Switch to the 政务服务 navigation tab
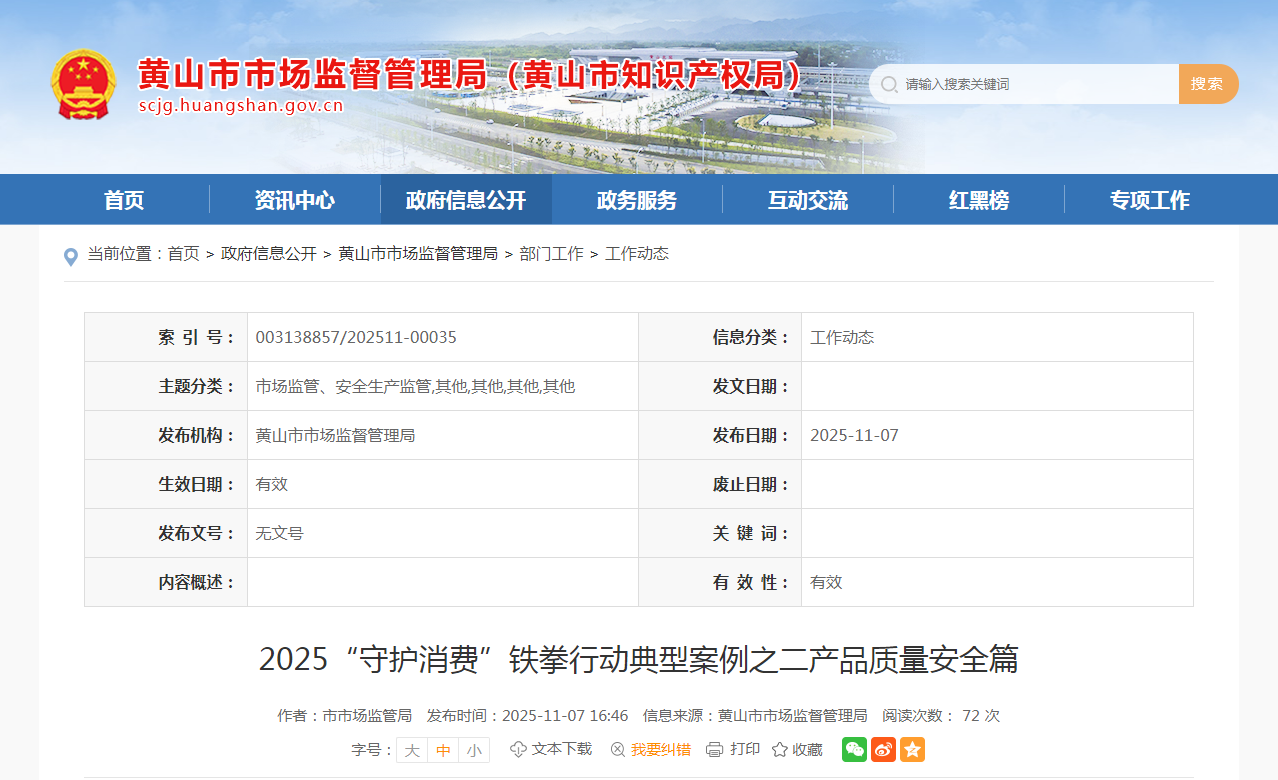 pyautogui.click(x=636, y=199)
